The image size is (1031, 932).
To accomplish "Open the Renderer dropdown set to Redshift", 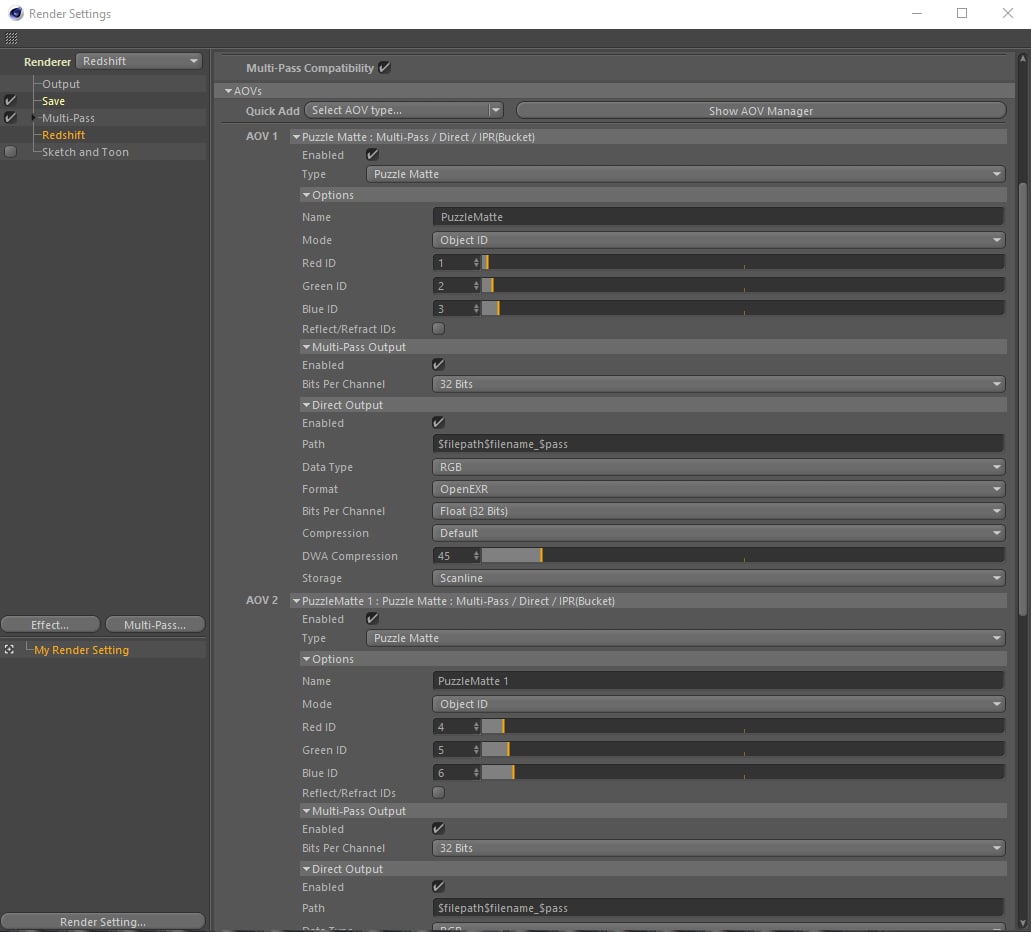I will point(139,61).
